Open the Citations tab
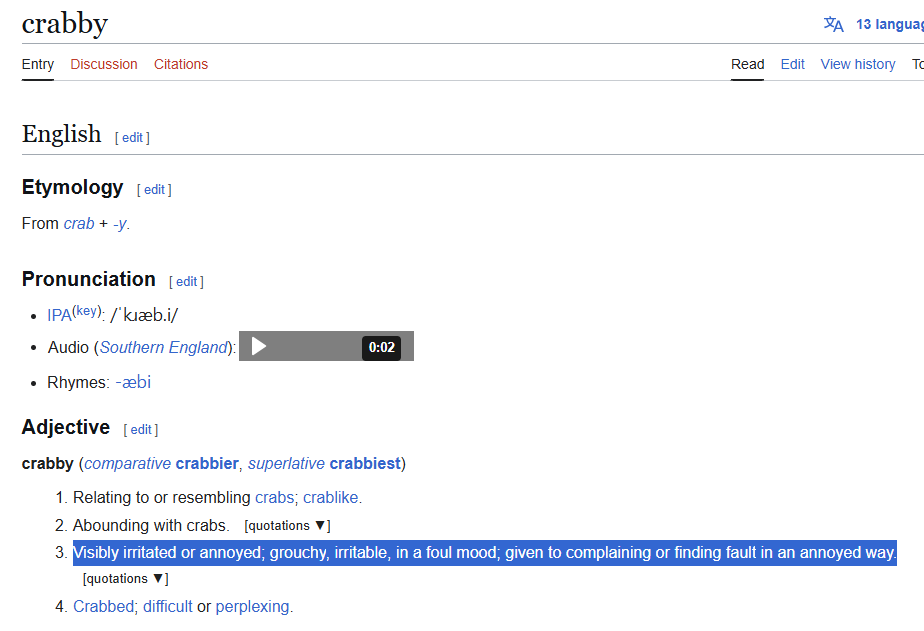This screenshot has width=924, height=631. [x=181, y=64]
